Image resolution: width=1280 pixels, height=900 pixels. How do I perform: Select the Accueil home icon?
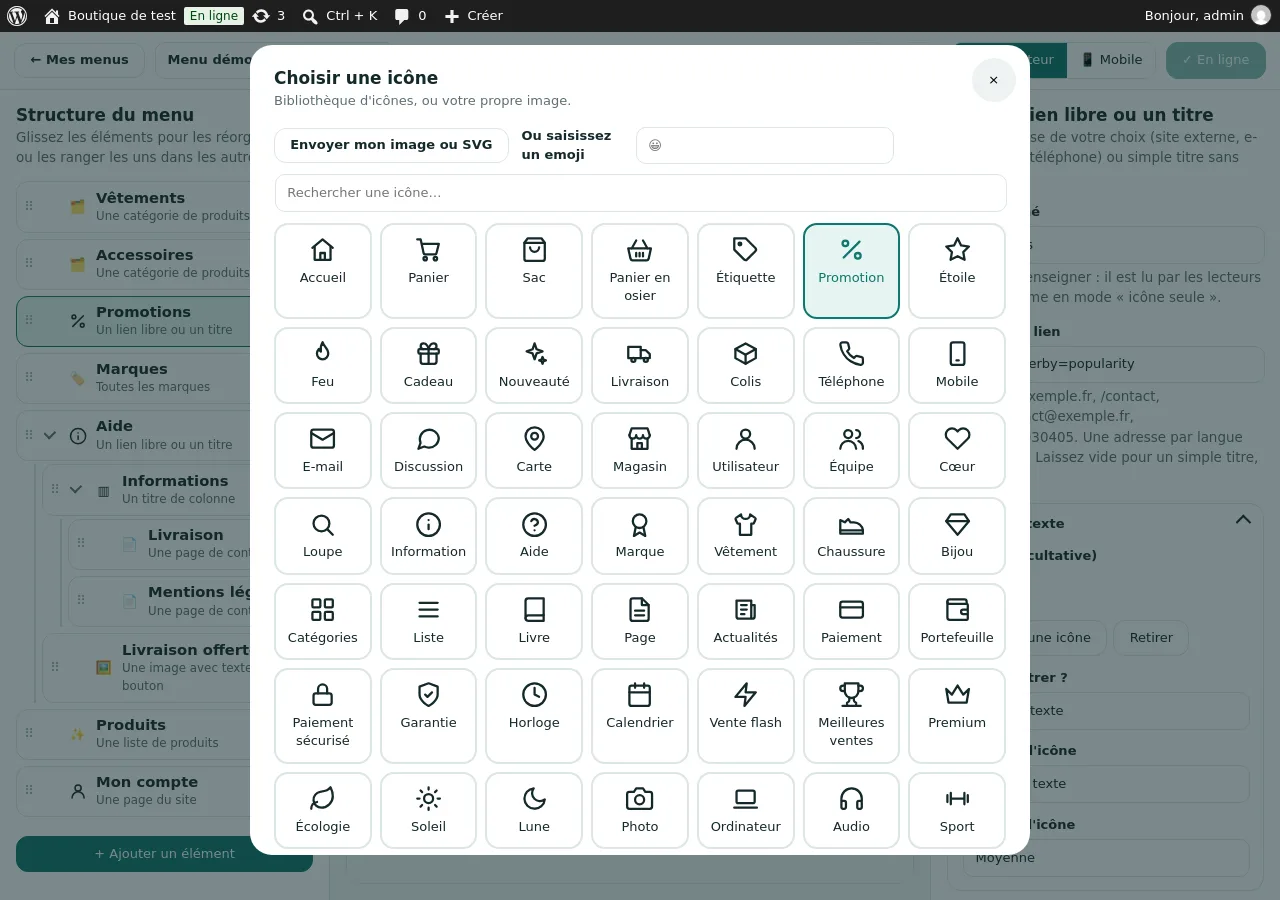[323, 271]
